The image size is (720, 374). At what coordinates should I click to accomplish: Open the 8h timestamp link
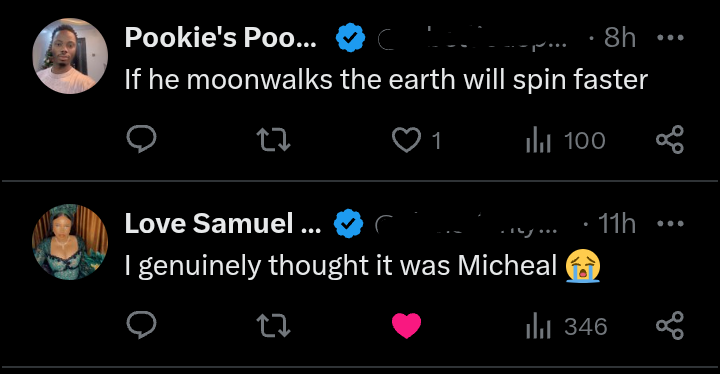[x=620, y=37]
